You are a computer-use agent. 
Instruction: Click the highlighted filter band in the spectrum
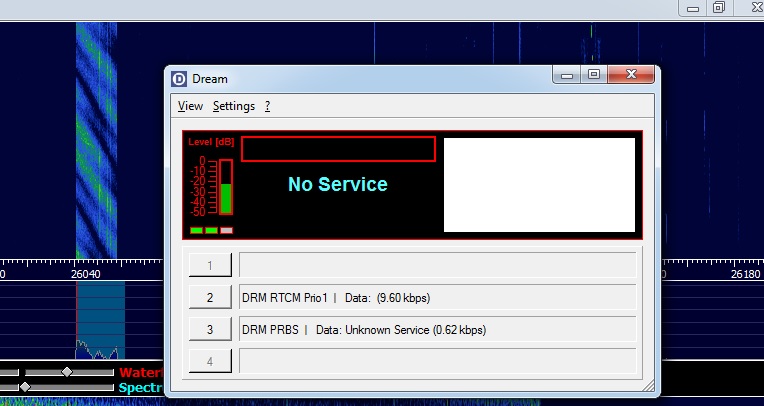pos(100,320)
